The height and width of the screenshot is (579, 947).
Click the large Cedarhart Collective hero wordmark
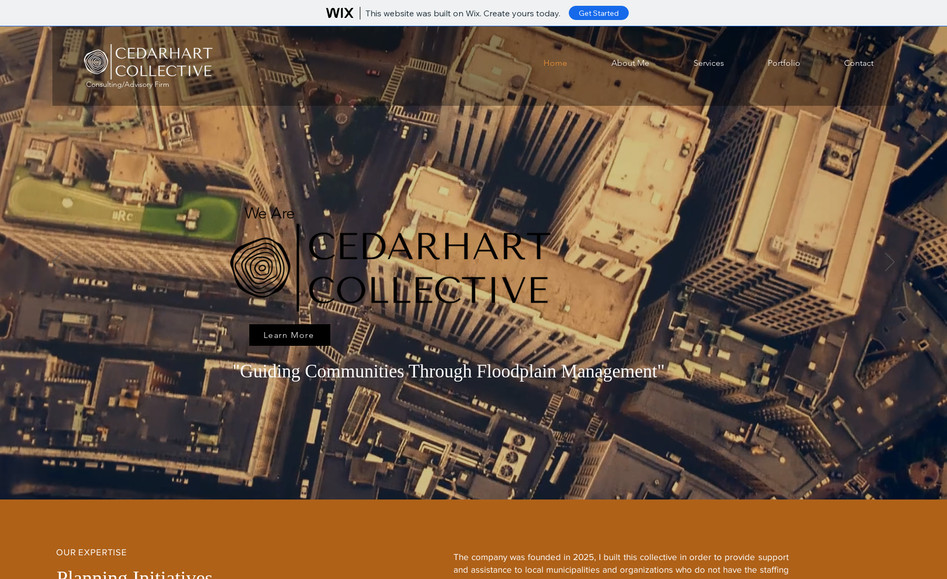coord(429,268)
